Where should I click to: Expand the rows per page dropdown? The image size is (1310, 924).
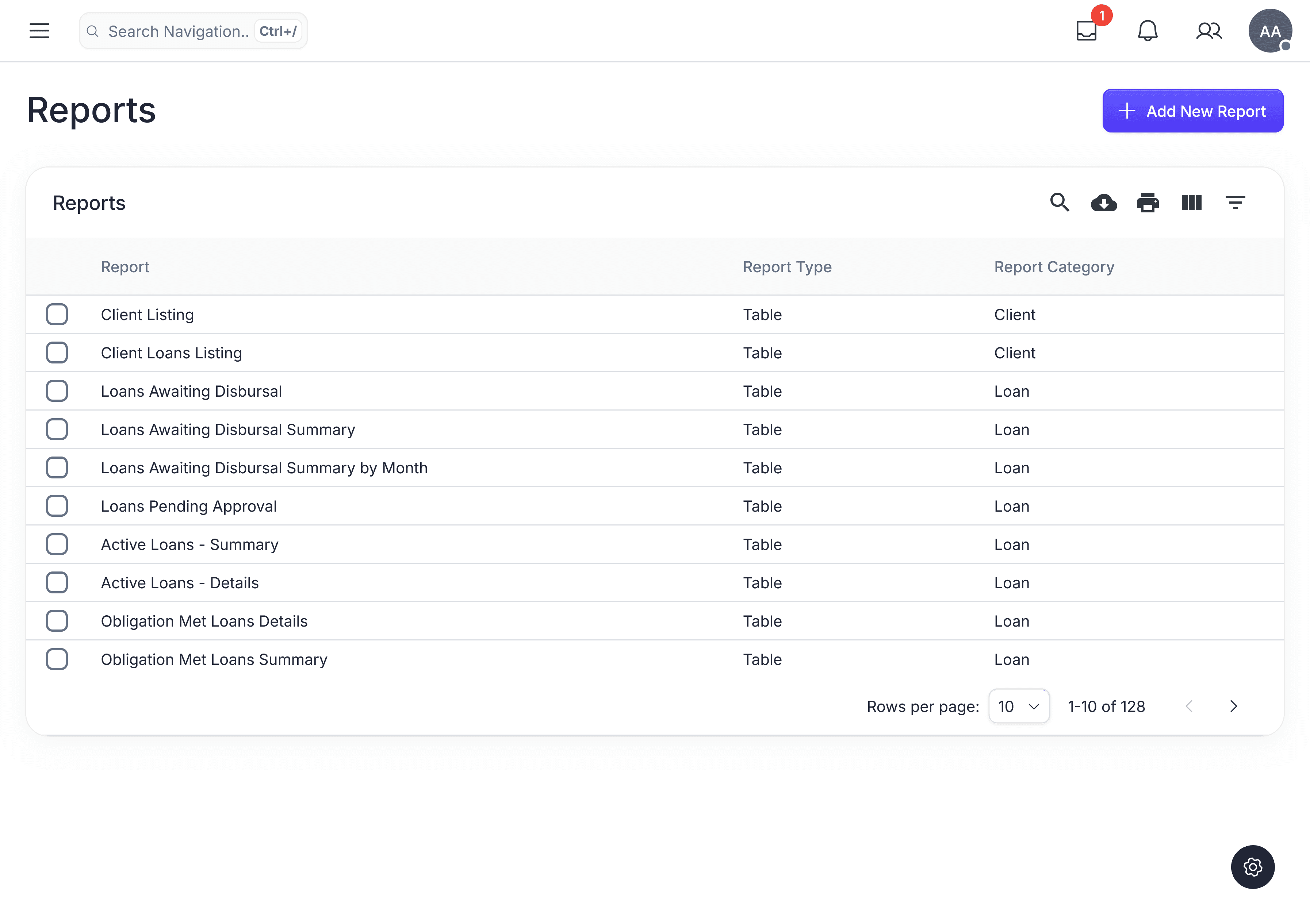click(x=1019, y=707)
